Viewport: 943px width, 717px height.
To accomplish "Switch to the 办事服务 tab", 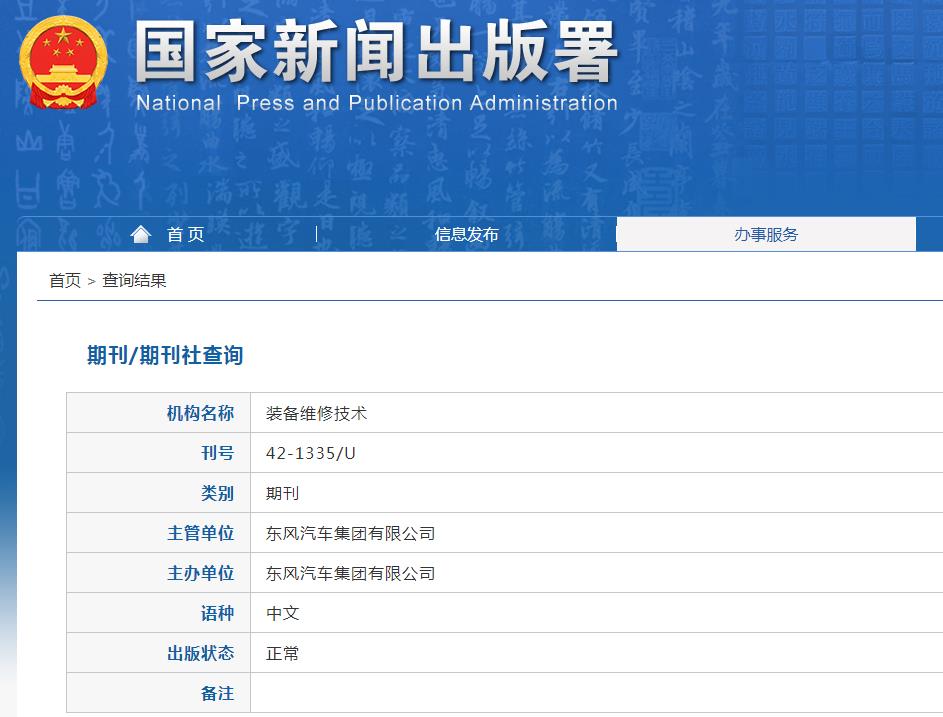I will tap(767, 233).
